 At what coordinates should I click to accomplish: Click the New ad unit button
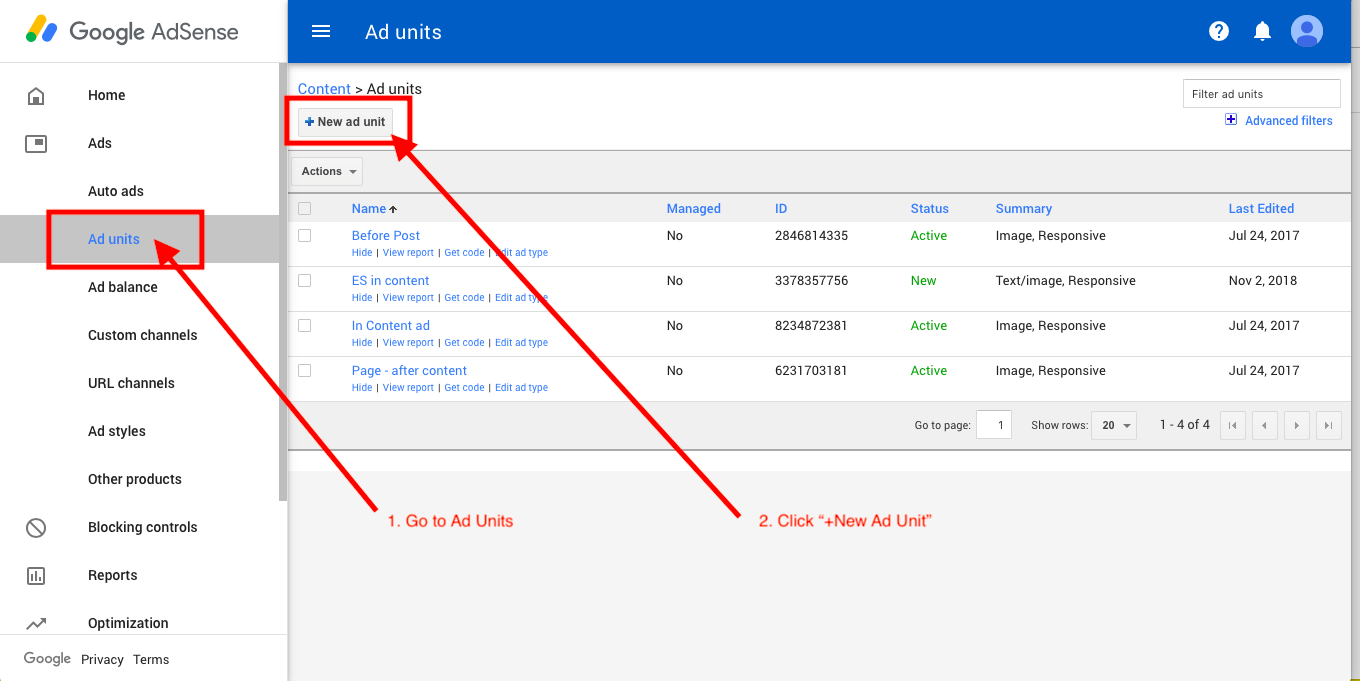pyautogui.click(x=345, y=122)
